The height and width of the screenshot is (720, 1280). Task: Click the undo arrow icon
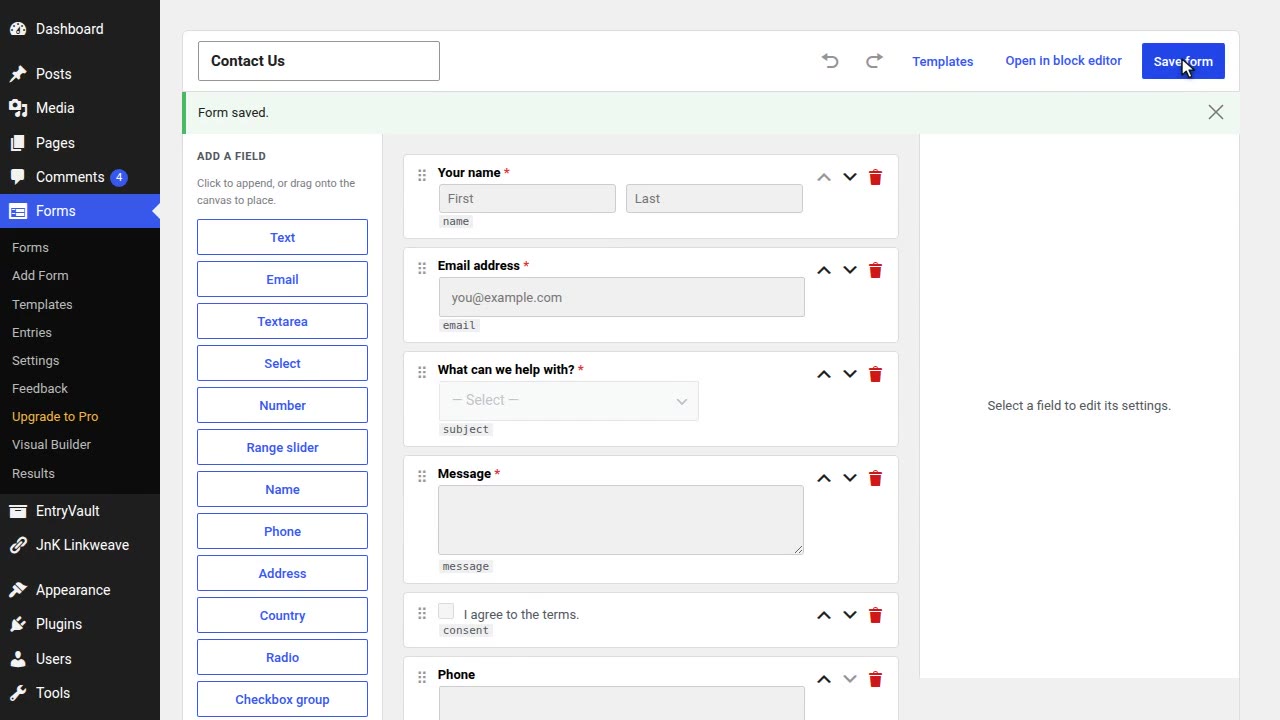tap(830, 61)
